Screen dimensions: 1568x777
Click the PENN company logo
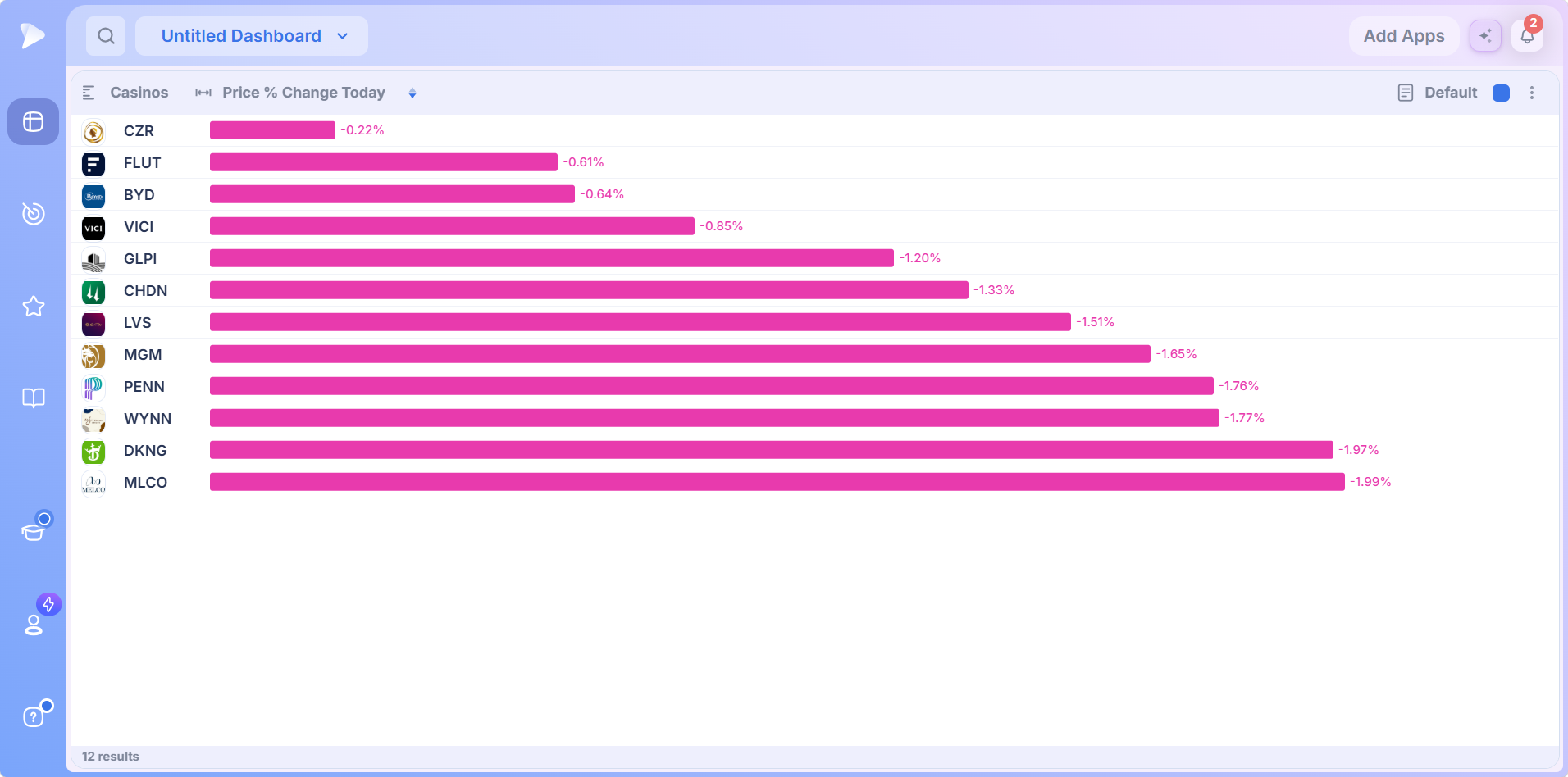93,387
